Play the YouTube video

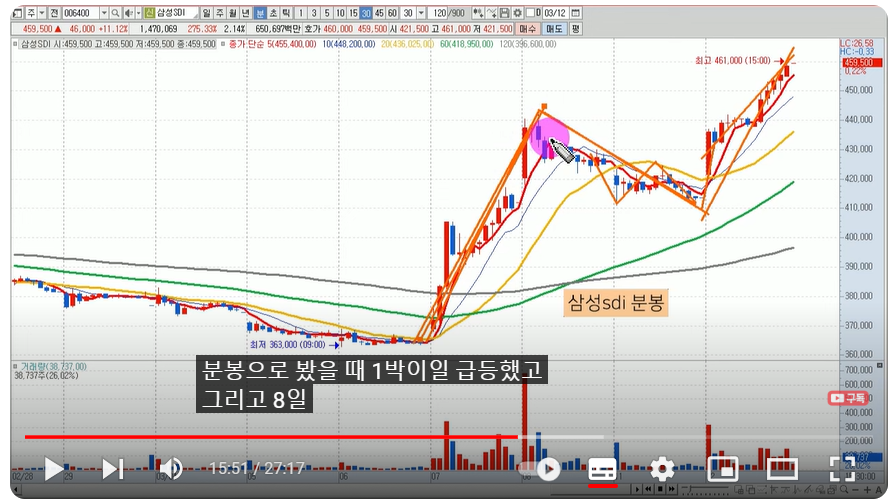point(54,469)
